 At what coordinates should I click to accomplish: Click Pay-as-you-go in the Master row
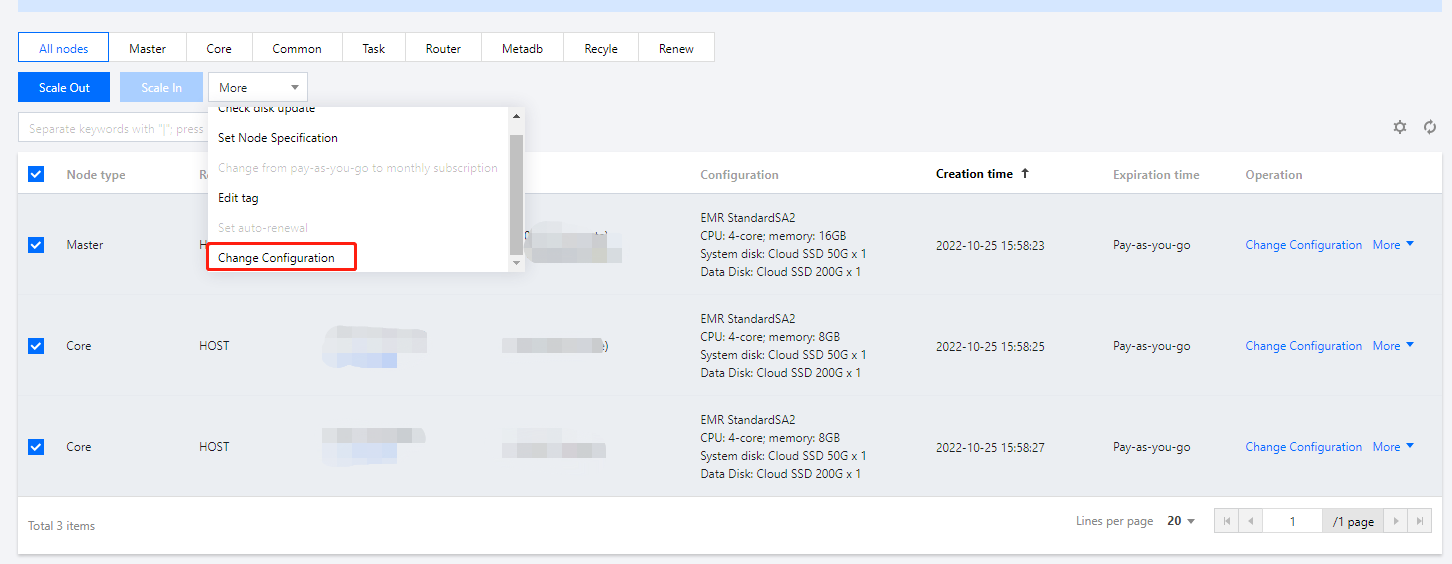click(1152, 245)
